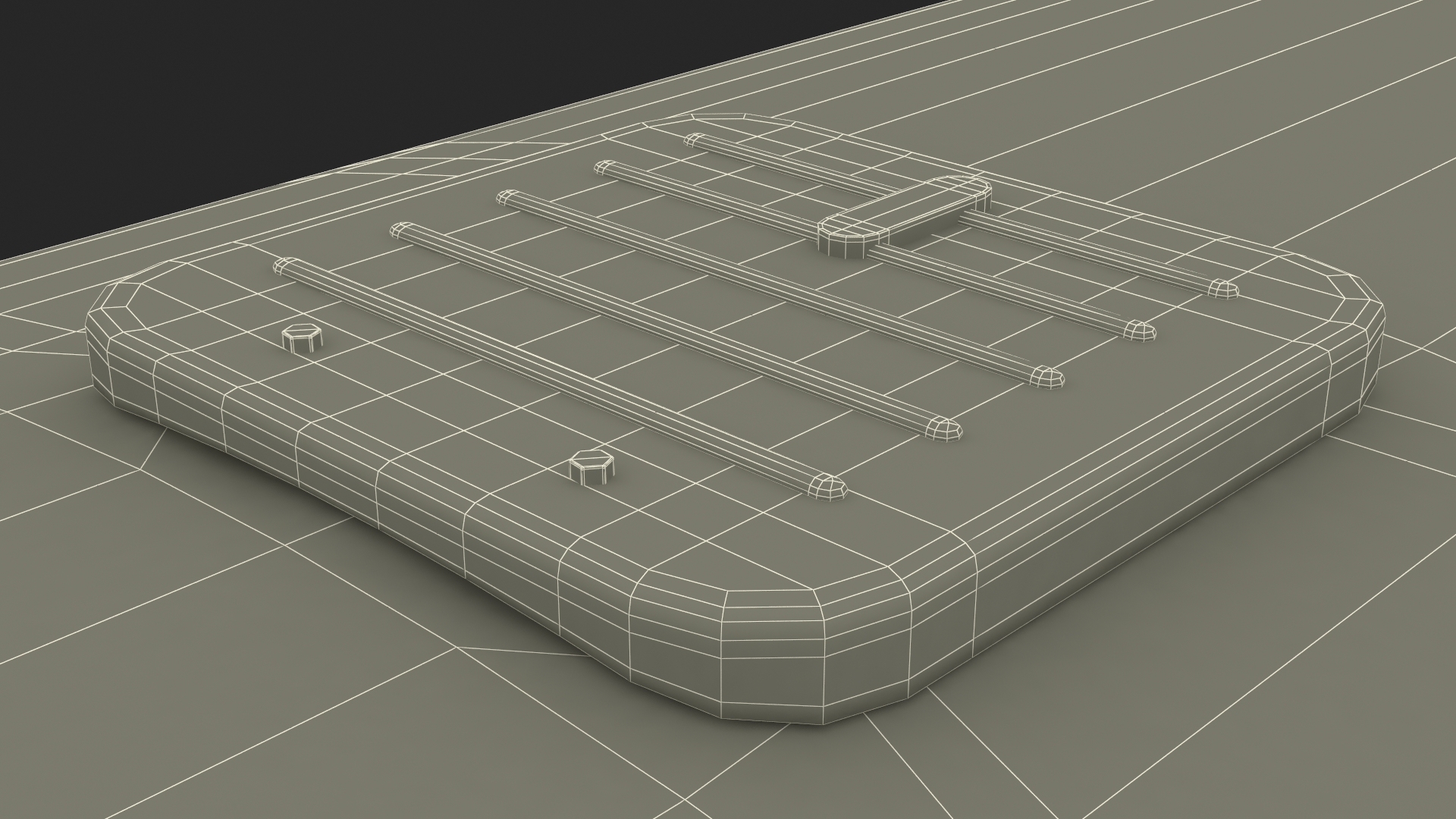1456x819 pixels.
Task: Select the hex bolt near the plate's left corner
Action: (303, 337)
